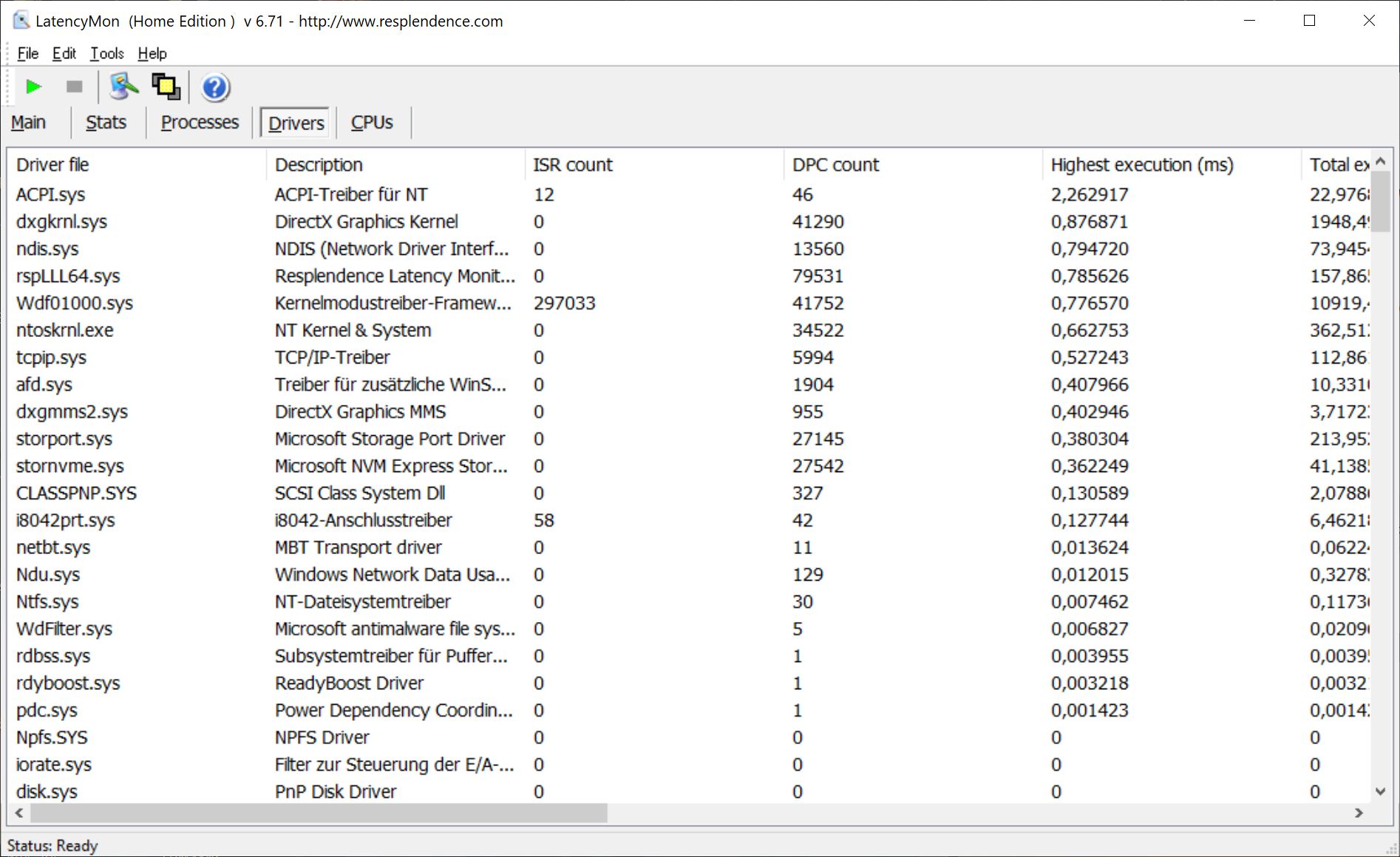
Task: Sort by the Driver file column header
Action: coord(137,165)
